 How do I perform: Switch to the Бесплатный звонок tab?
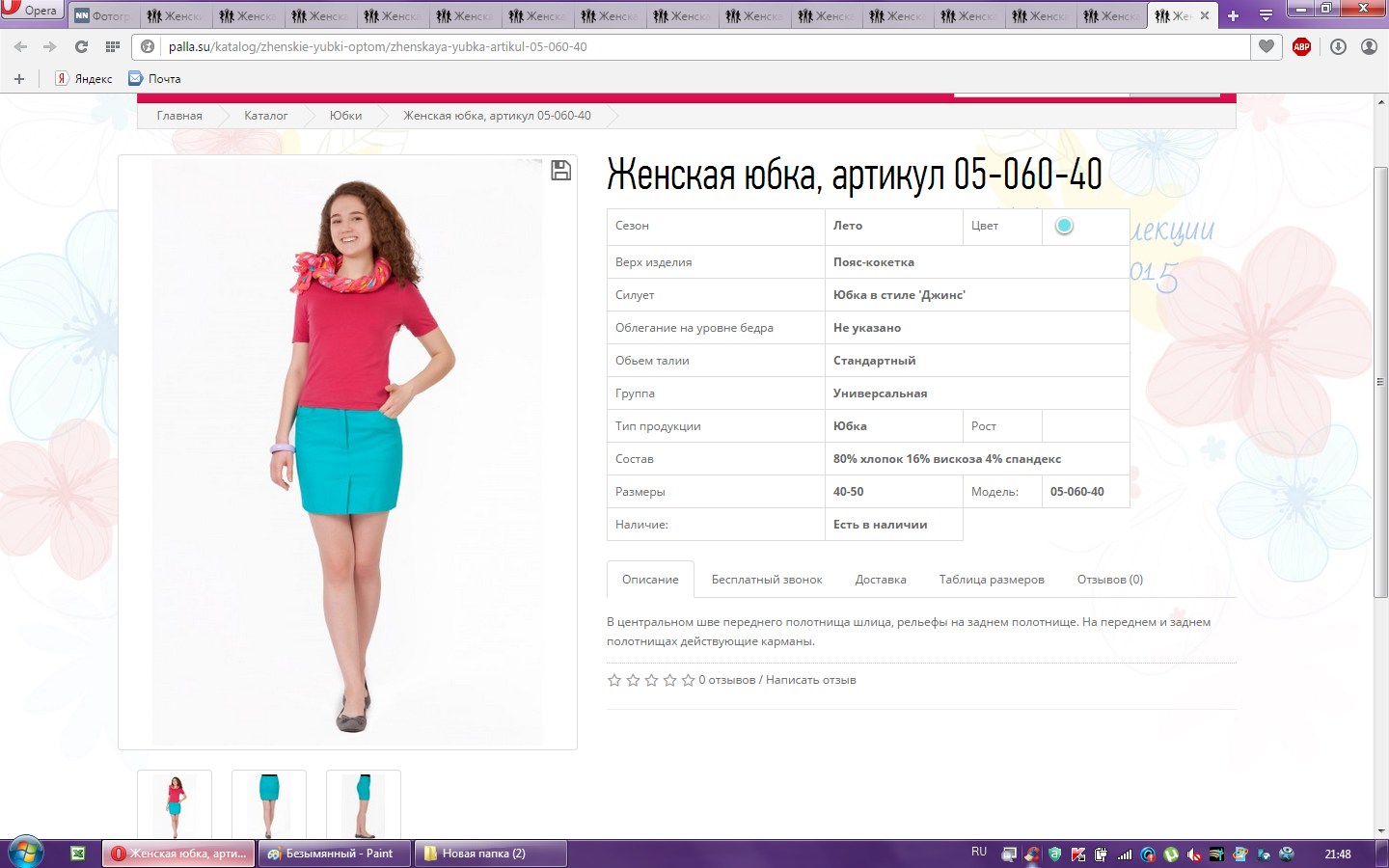[x=767, y=580]
